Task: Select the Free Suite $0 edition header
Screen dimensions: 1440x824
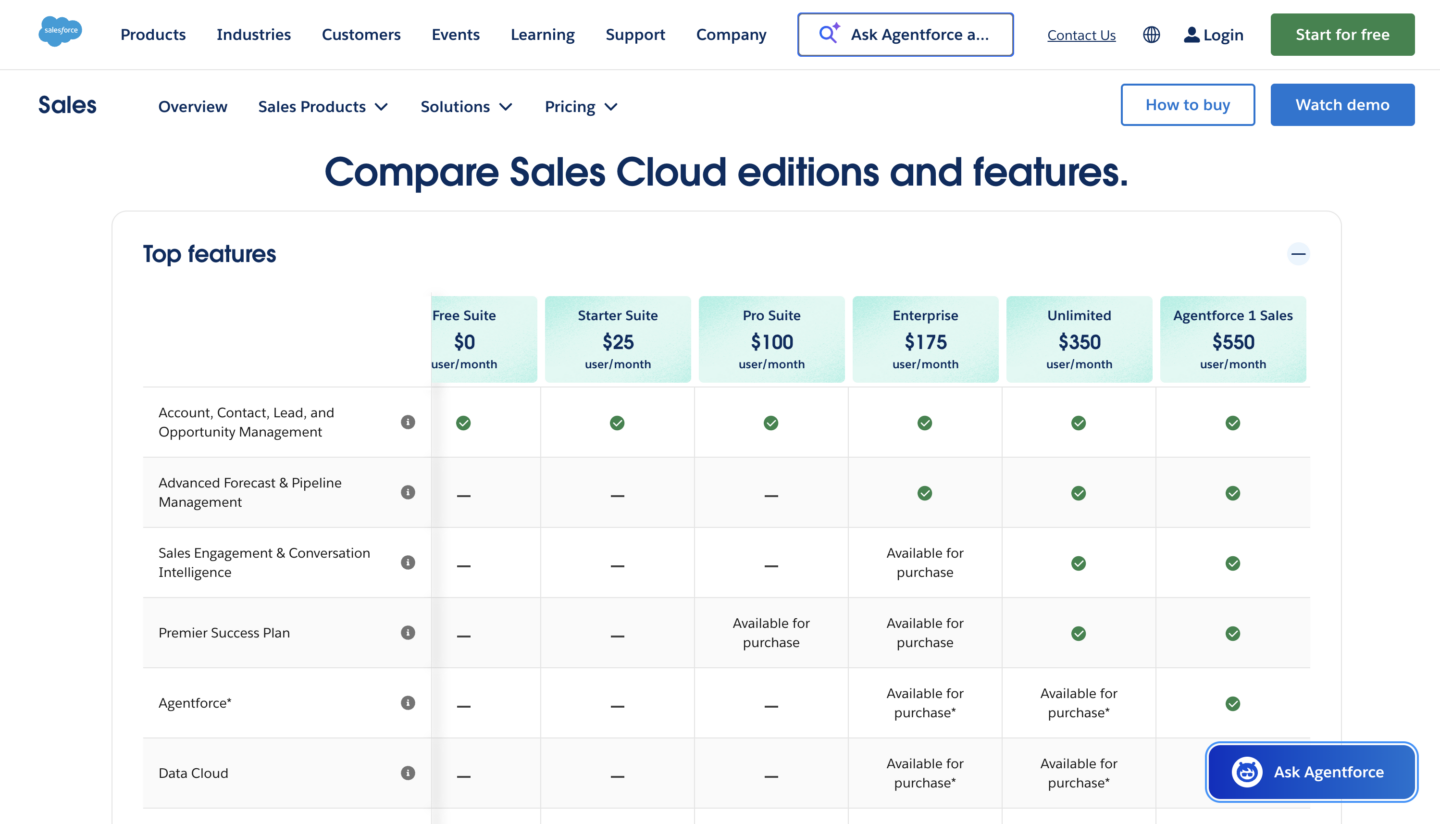Action: point(484,339)
